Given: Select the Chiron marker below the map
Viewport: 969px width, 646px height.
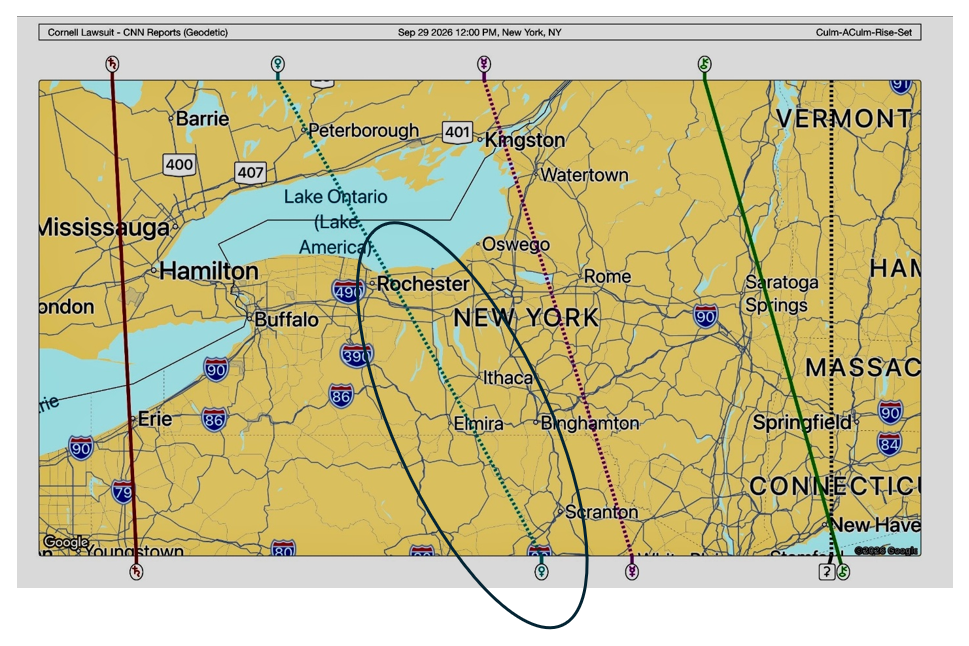Looking at the screenshot, I should [x=843, y=572].
